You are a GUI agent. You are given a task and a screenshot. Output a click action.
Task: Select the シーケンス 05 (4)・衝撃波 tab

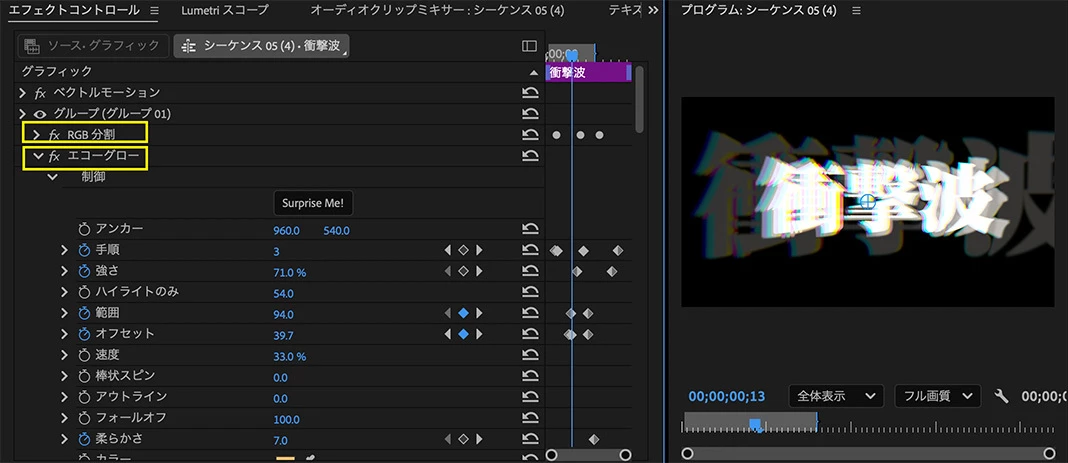pos(262,46)
